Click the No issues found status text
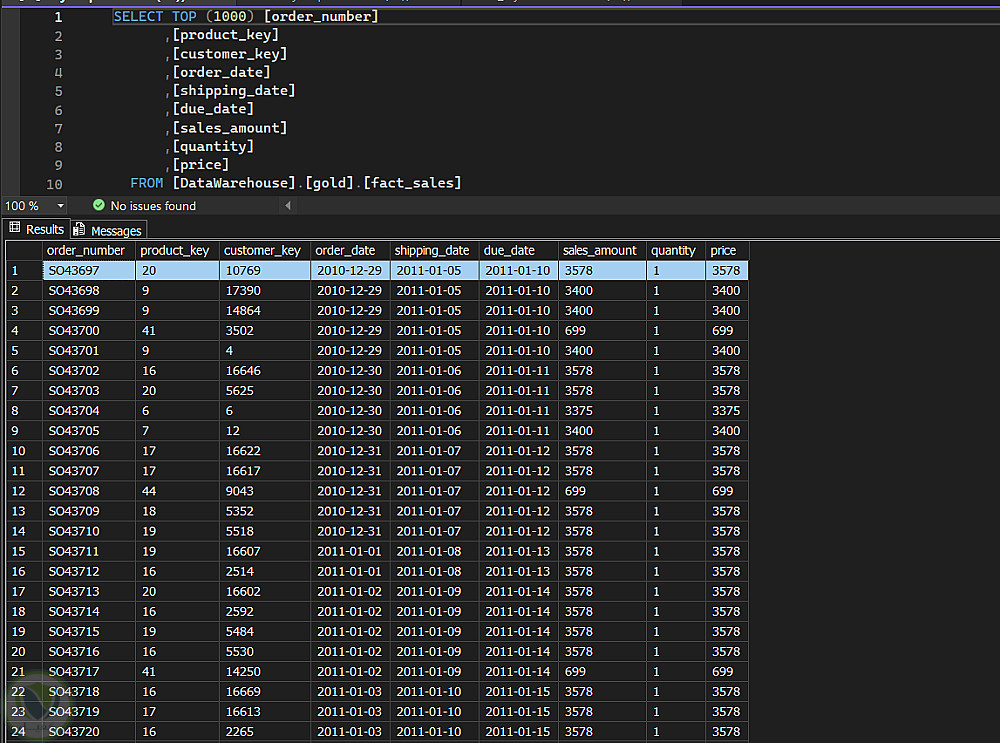Image resolution: width=1000 pixels, height=743 pixels. [x=153, y=206]
